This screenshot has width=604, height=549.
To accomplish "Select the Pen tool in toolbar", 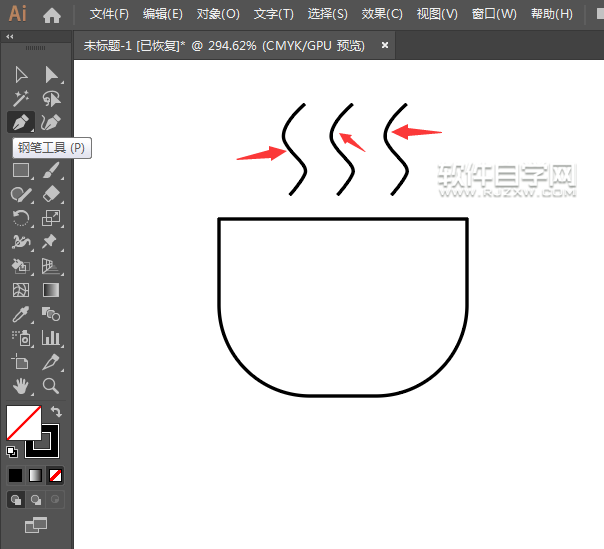I will [19, 122].
